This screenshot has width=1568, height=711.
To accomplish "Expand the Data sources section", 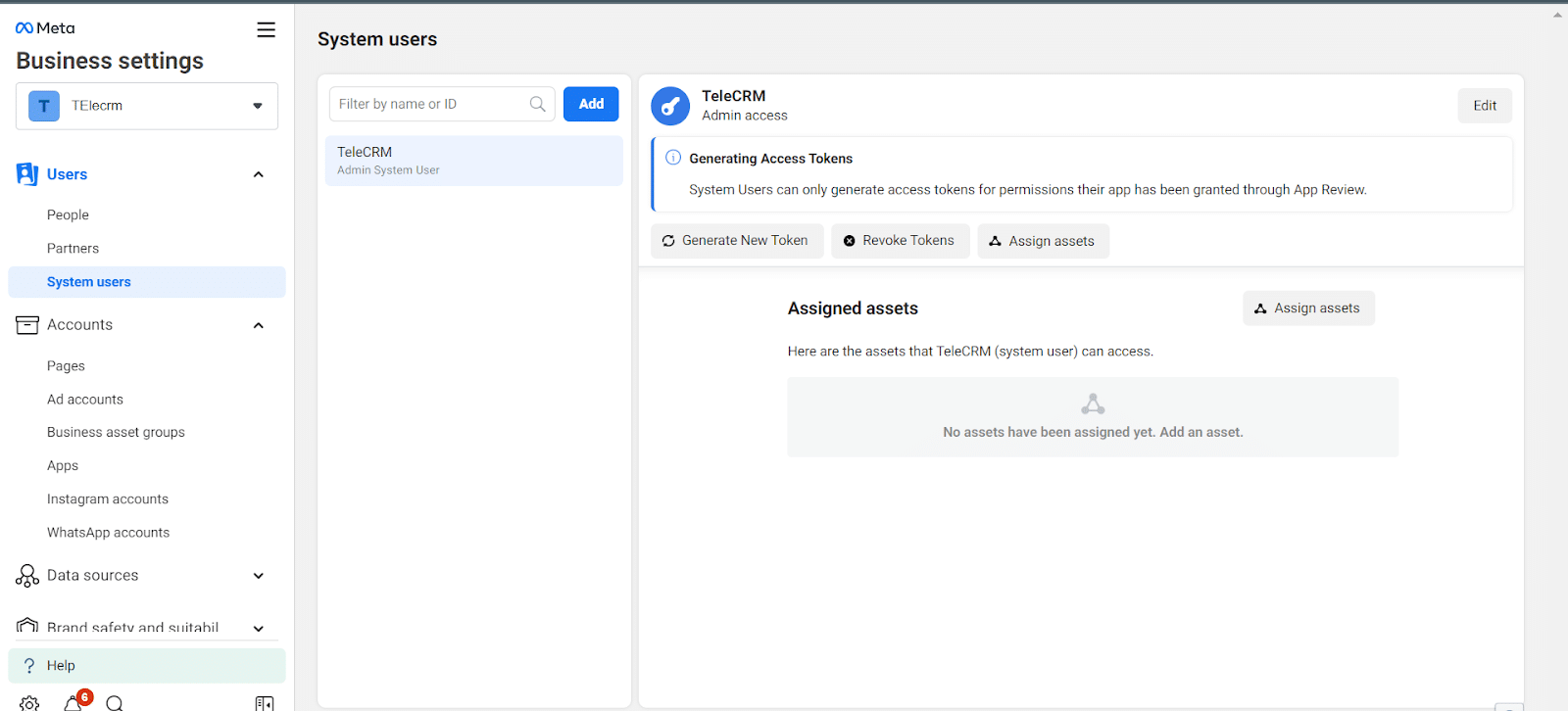I will (259, 576).
